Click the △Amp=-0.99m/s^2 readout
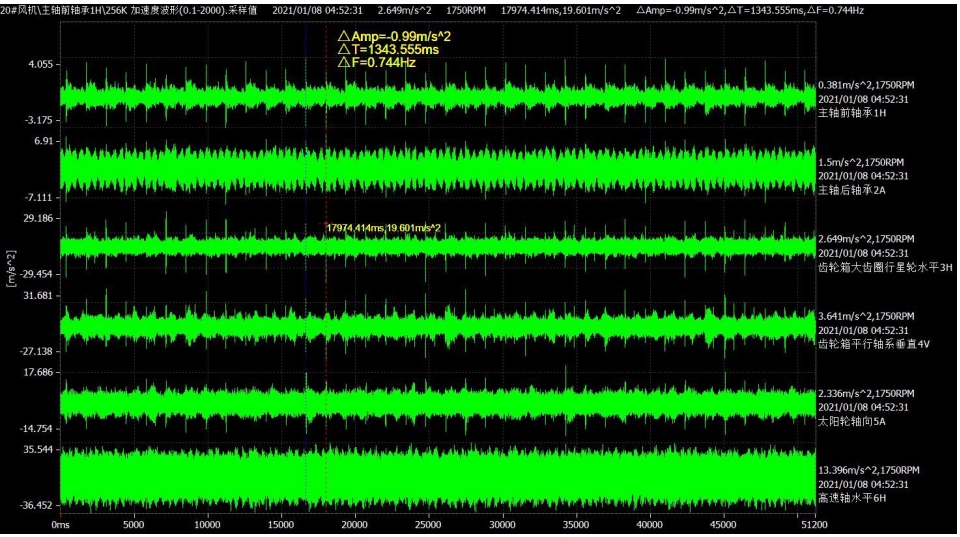Image resolution: width=960 pixels, height=537 pixels. pyautogui.click(x=394, y=36)
